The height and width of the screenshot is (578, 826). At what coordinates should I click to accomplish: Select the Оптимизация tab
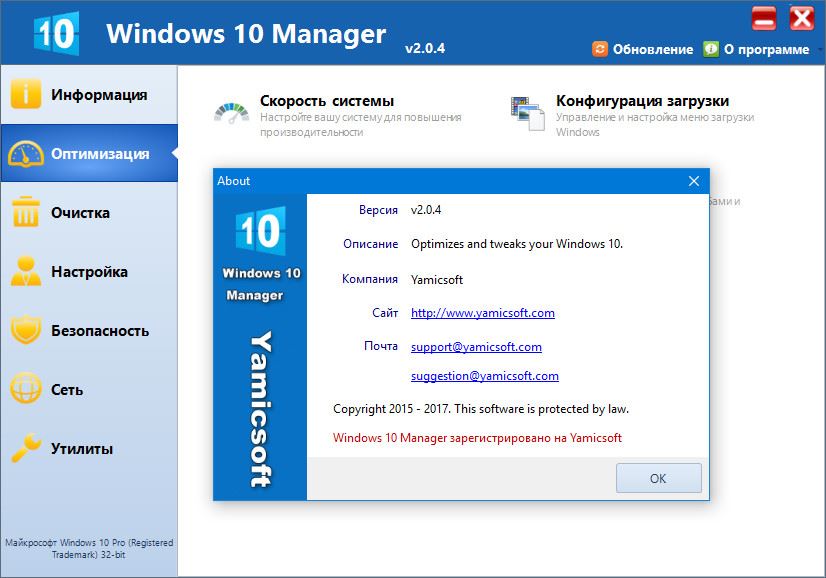89,153
